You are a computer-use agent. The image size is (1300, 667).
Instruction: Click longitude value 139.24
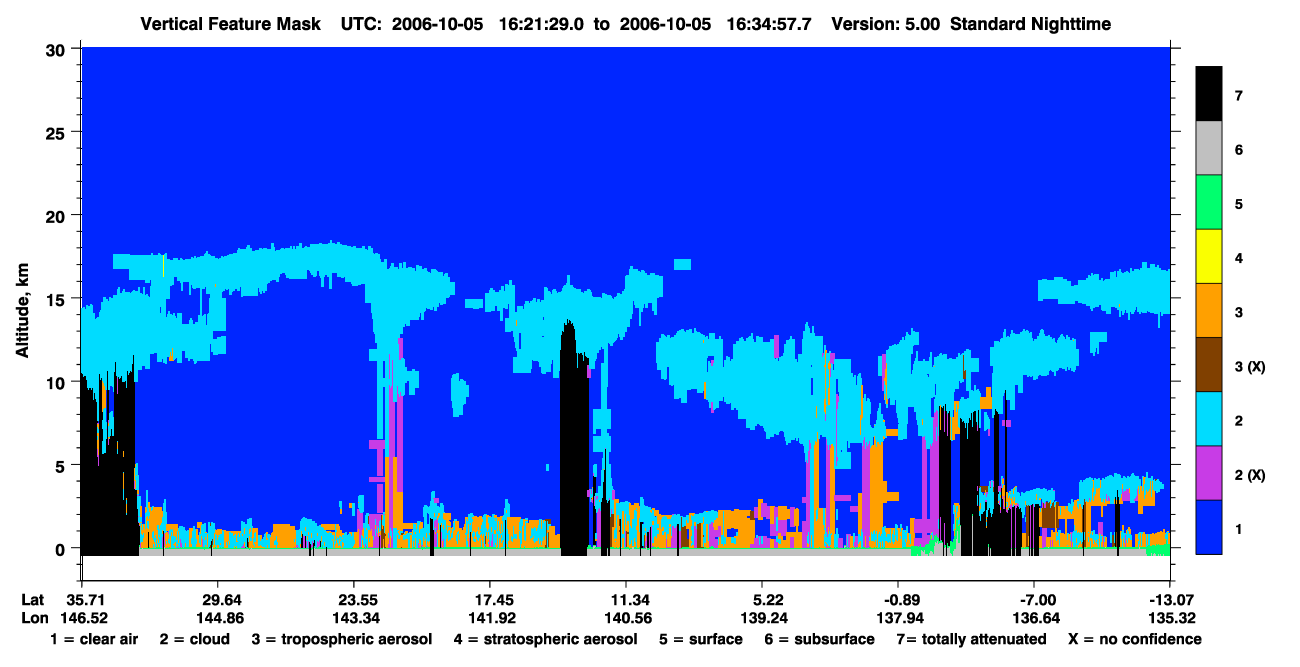(x=762, y=618)
